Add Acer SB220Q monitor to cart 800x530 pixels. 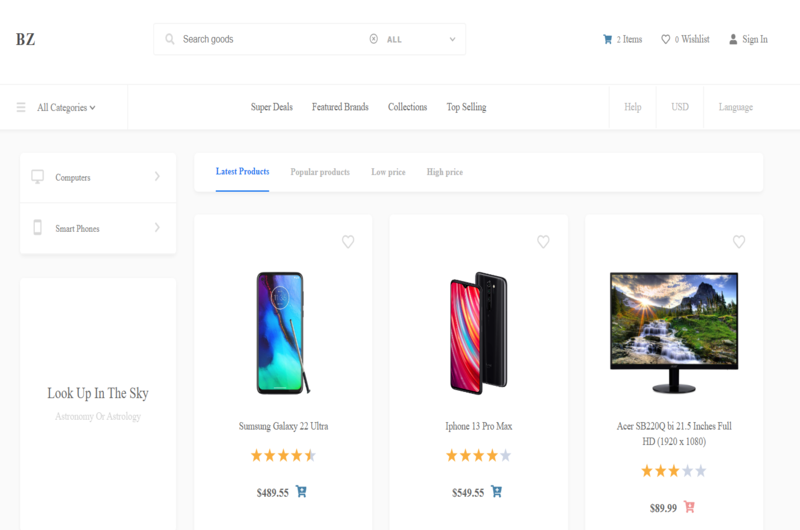coord(689,507)
